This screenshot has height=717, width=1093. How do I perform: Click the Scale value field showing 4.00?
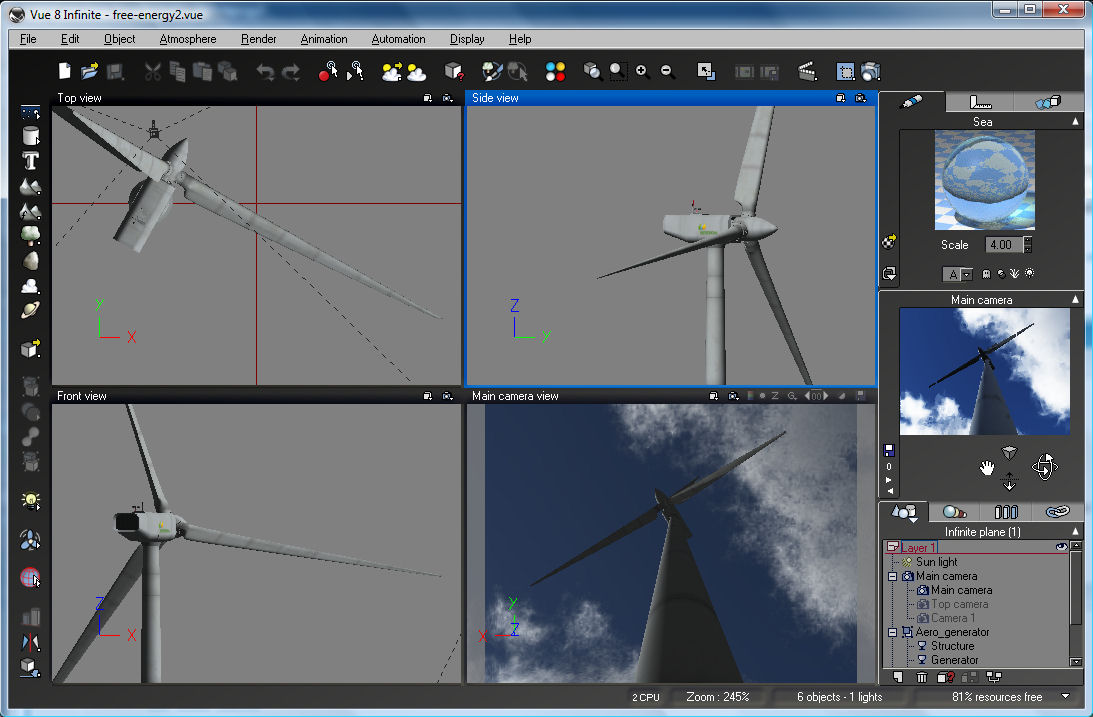[x=1004, y=245]
